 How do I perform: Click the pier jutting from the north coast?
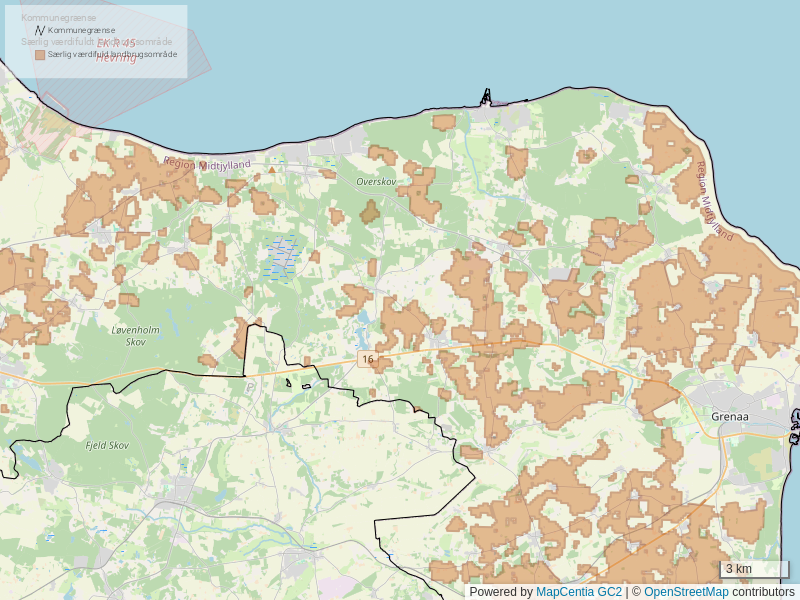487,97
